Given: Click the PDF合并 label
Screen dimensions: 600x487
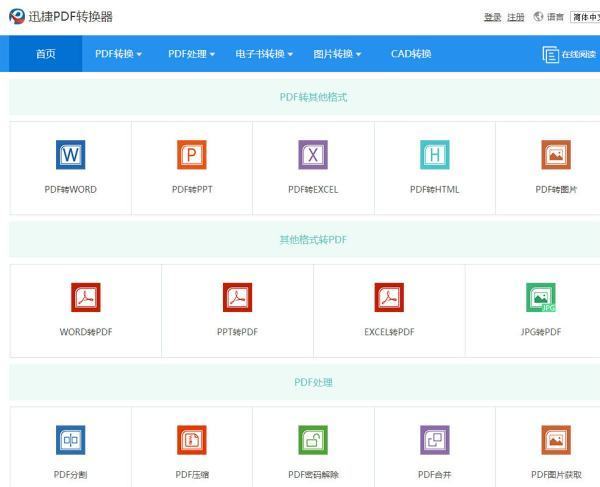Looking at the screenshot, I should tap(435, 474).
